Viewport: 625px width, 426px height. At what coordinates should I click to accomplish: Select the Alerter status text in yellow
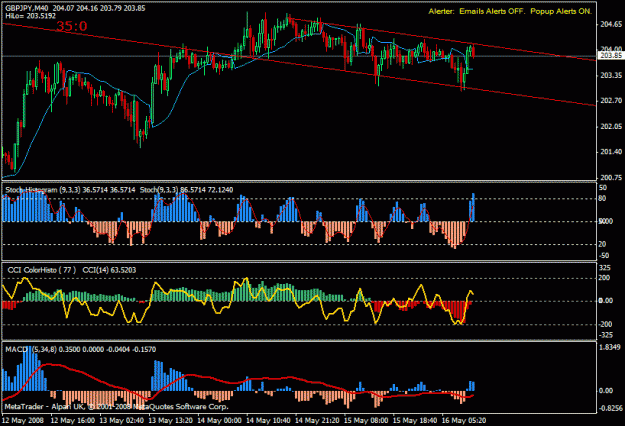(x=510, y=11)
